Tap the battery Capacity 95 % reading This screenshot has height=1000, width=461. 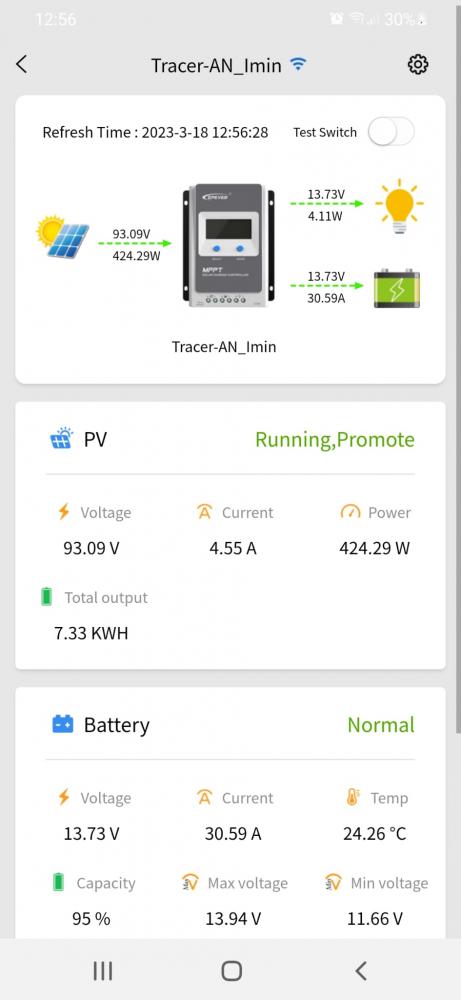click(91, 918)
